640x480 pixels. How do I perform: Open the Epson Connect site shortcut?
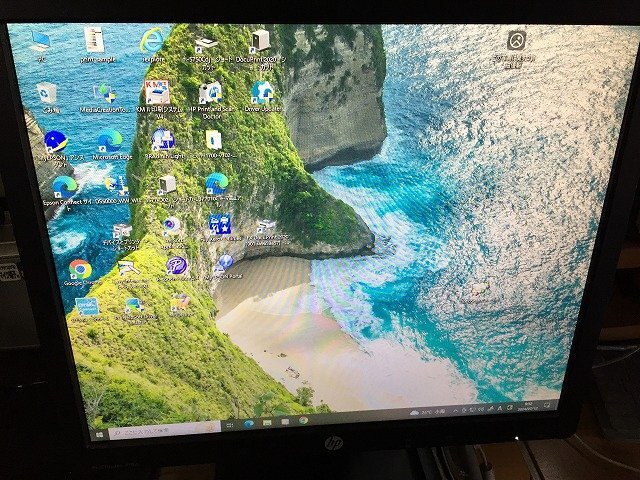coord(65,191)
